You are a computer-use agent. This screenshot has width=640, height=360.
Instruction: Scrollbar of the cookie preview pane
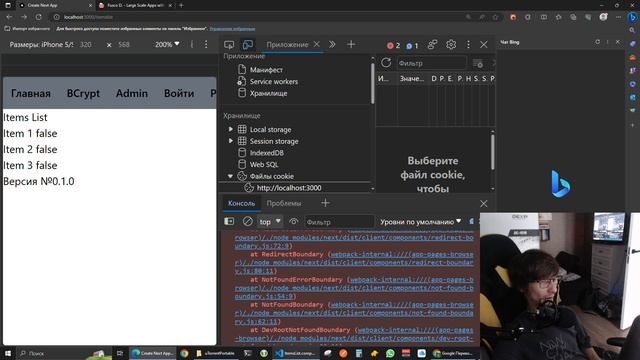point(492,152)
